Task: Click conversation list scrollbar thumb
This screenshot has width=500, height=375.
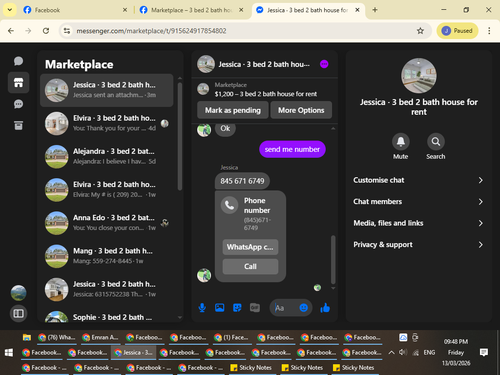Action: pos(180,136)
